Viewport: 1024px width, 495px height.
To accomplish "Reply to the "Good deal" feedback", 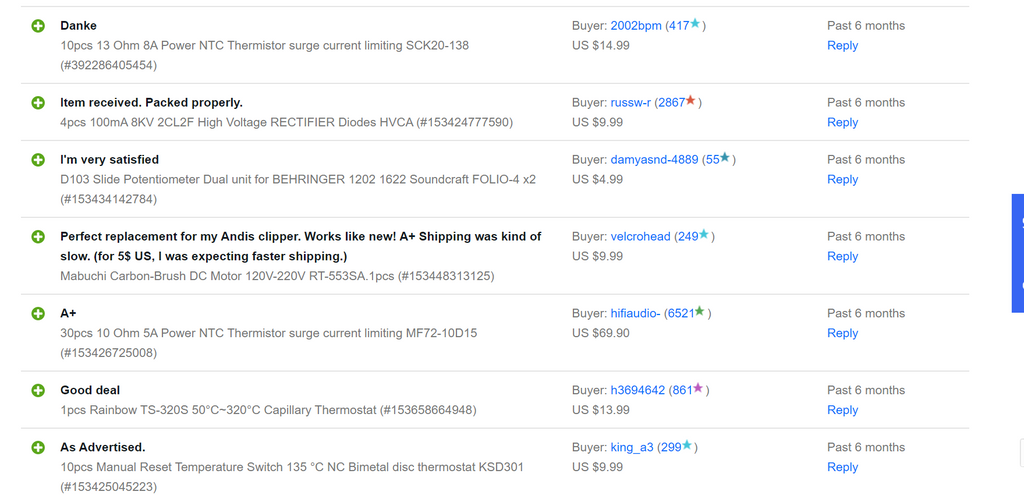I will [x=842, y=411].
